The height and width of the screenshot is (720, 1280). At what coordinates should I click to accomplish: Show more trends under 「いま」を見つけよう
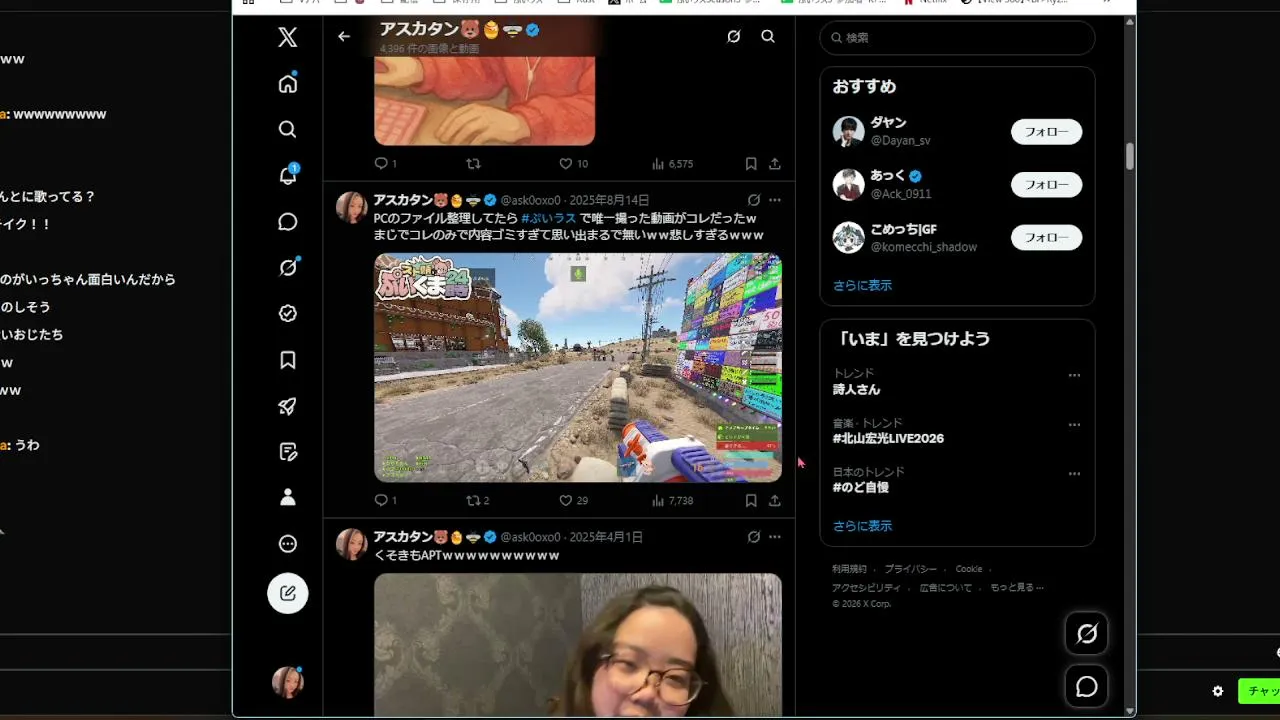point(862,526)
